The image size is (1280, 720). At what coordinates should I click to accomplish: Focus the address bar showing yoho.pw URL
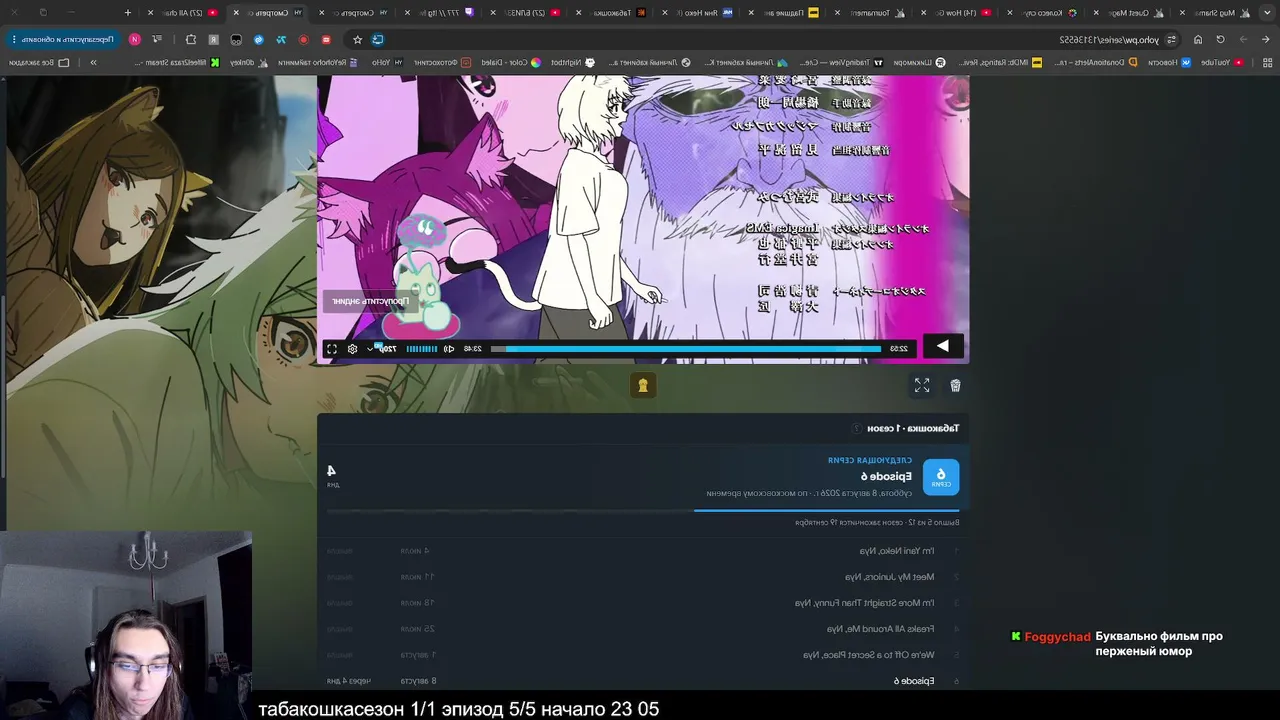click(x=1108, y=40)
